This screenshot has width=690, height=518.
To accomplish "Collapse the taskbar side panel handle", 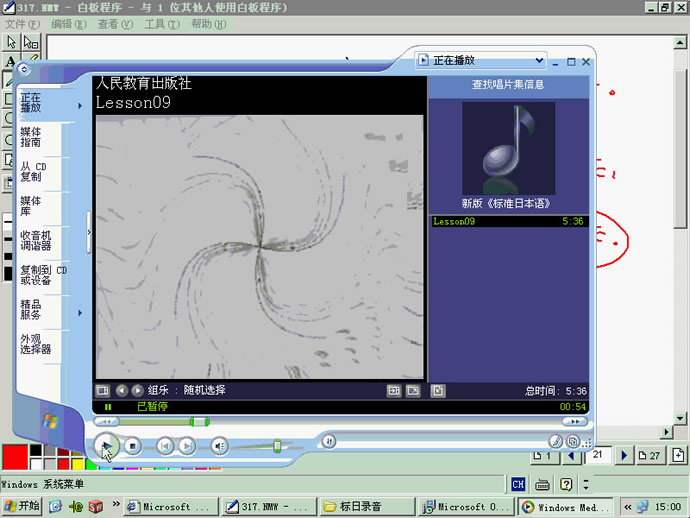I will (88, 232).
